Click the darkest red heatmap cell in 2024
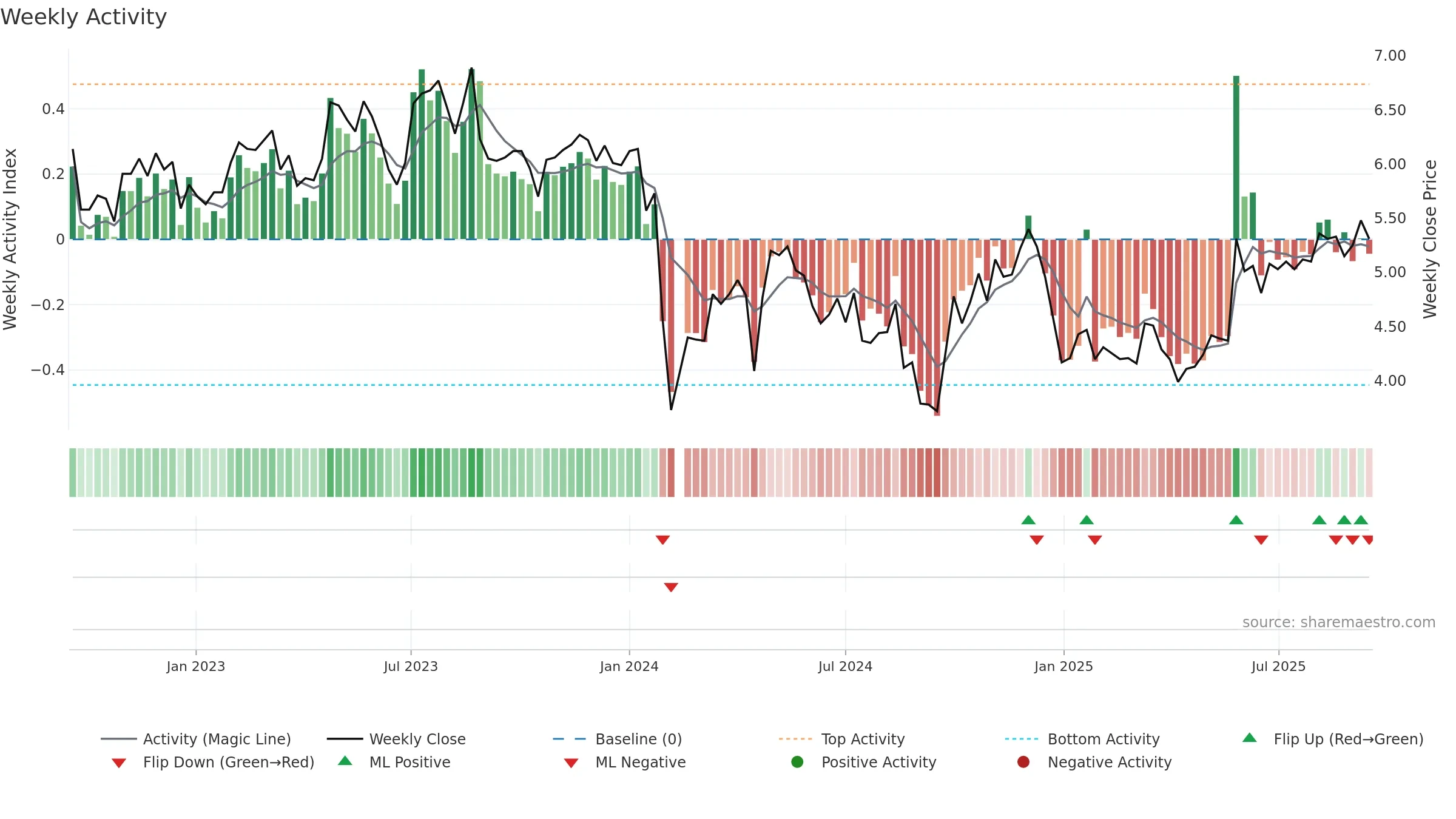Image resolution: width=1456 pixels, height=819 pixels. [937, 473]
